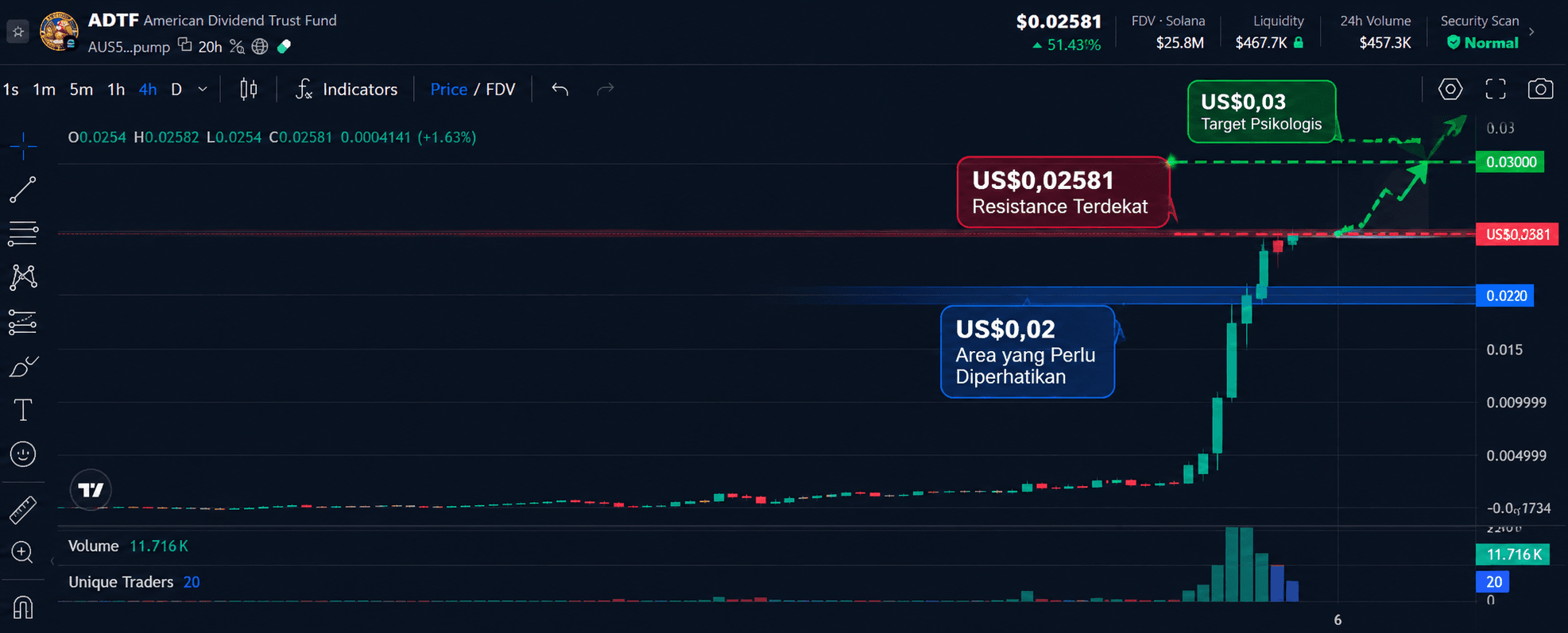The height and width of the screenshot is (633, 1568).
Task: Switch chart to FDV mode
Action: tap(501, 89)
